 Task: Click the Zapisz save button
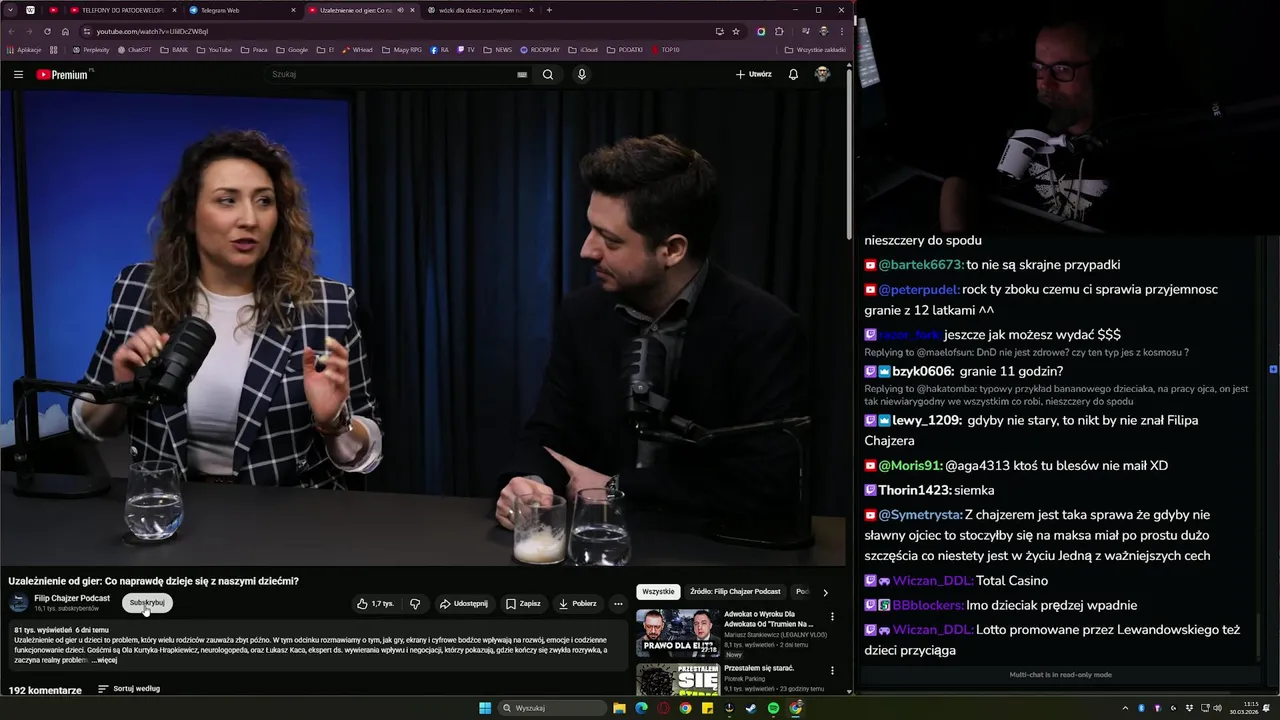click(523, 604)
